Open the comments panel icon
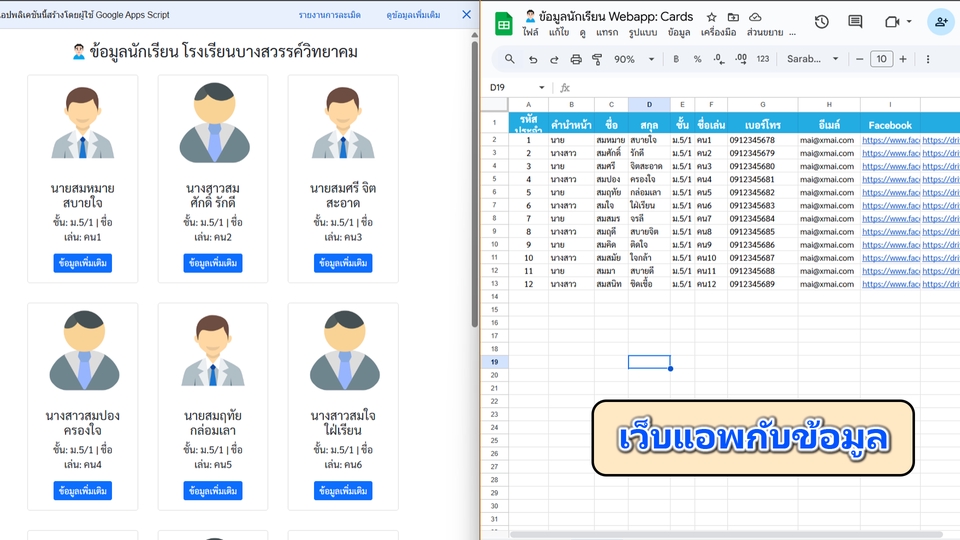 (x=855, y=22)
